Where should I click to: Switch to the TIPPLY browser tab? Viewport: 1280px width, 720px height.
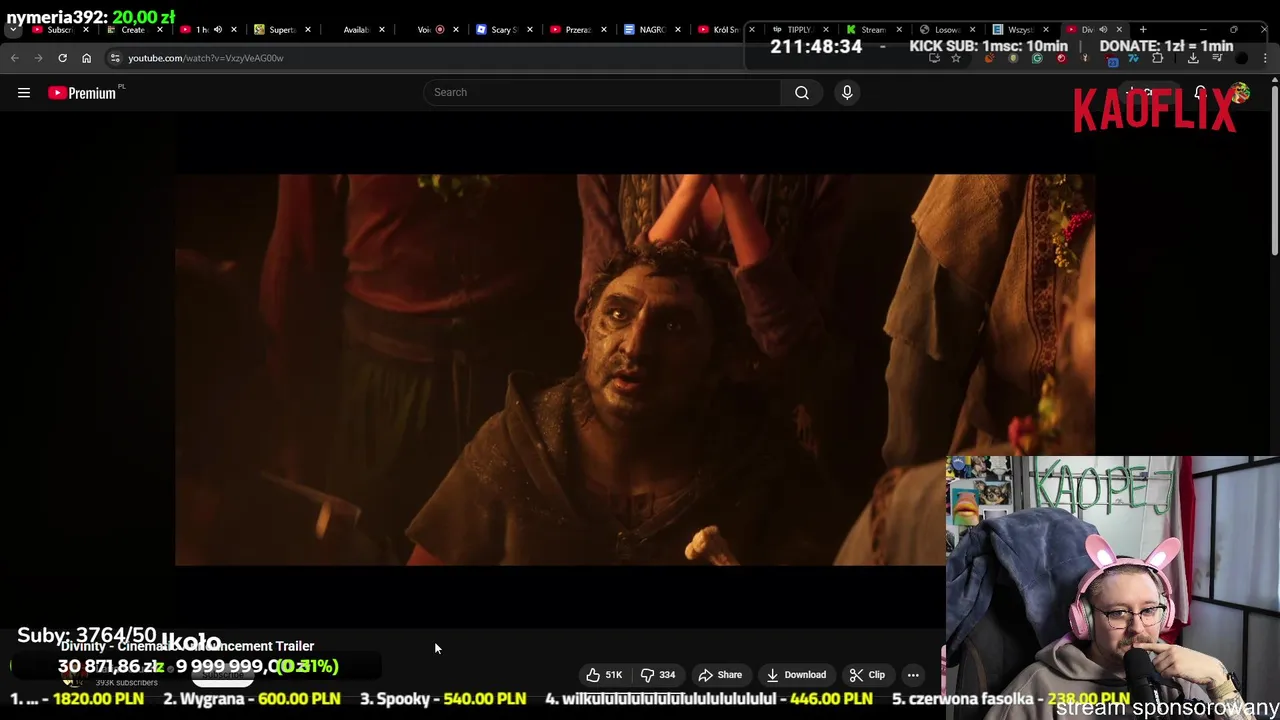[x=798, y=30]
